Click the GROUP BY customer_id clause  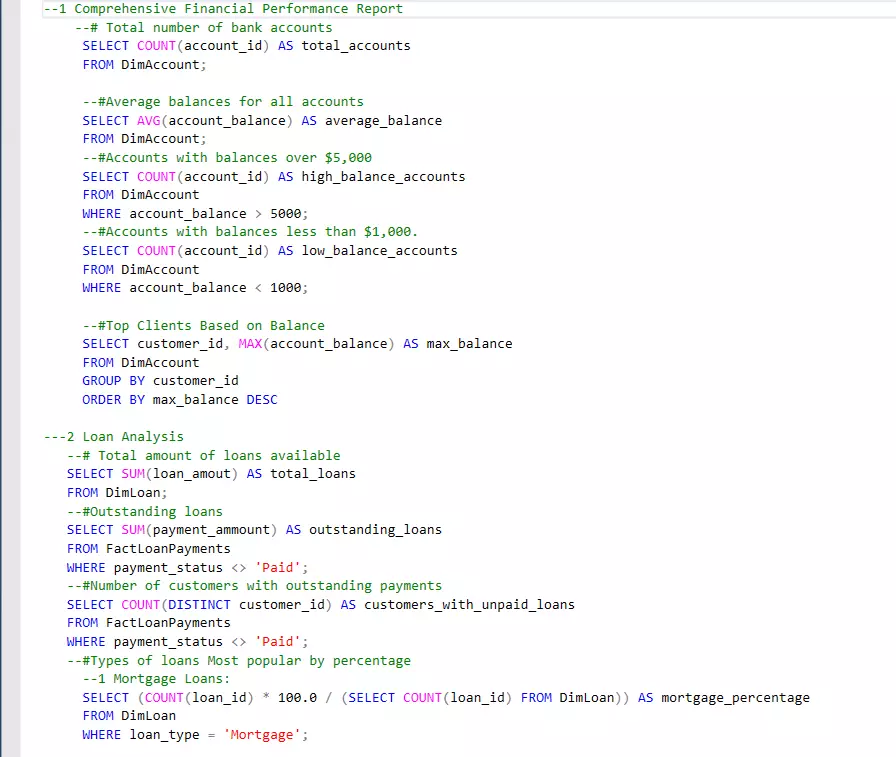[160, 380]
